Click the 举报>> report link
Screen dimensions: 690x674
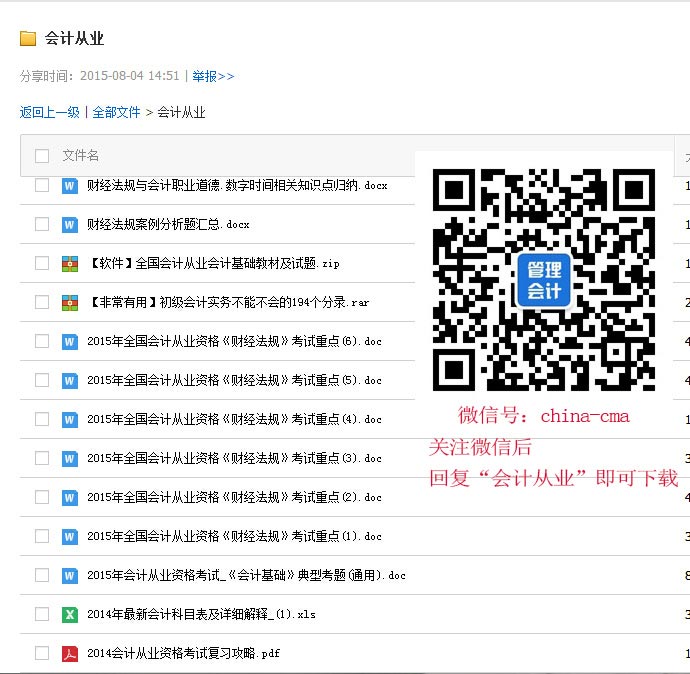pyautogui.click(x=213, y=76)
